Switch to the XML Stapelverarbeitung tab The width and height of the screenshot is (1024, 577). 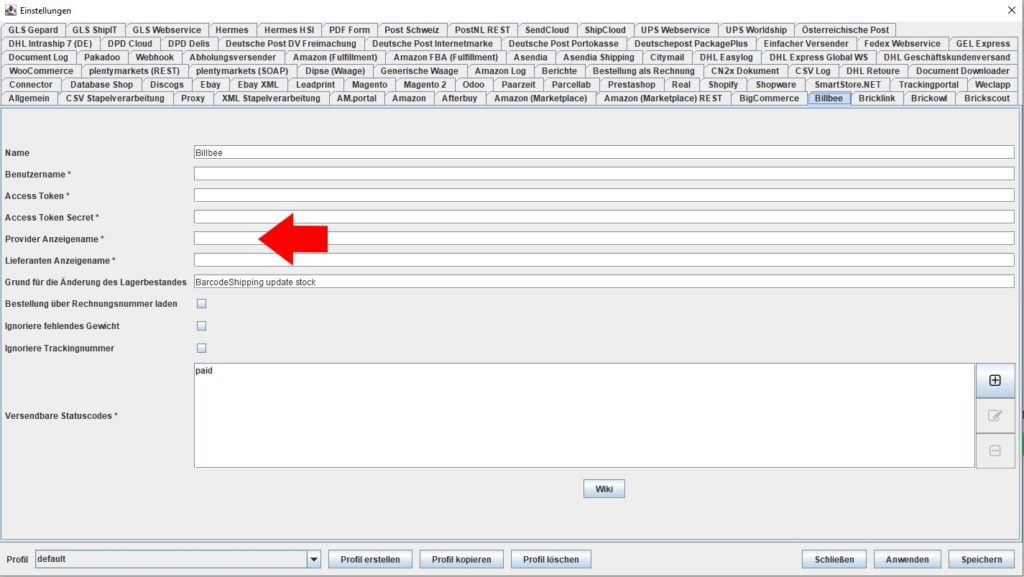[x=271, y=98]
